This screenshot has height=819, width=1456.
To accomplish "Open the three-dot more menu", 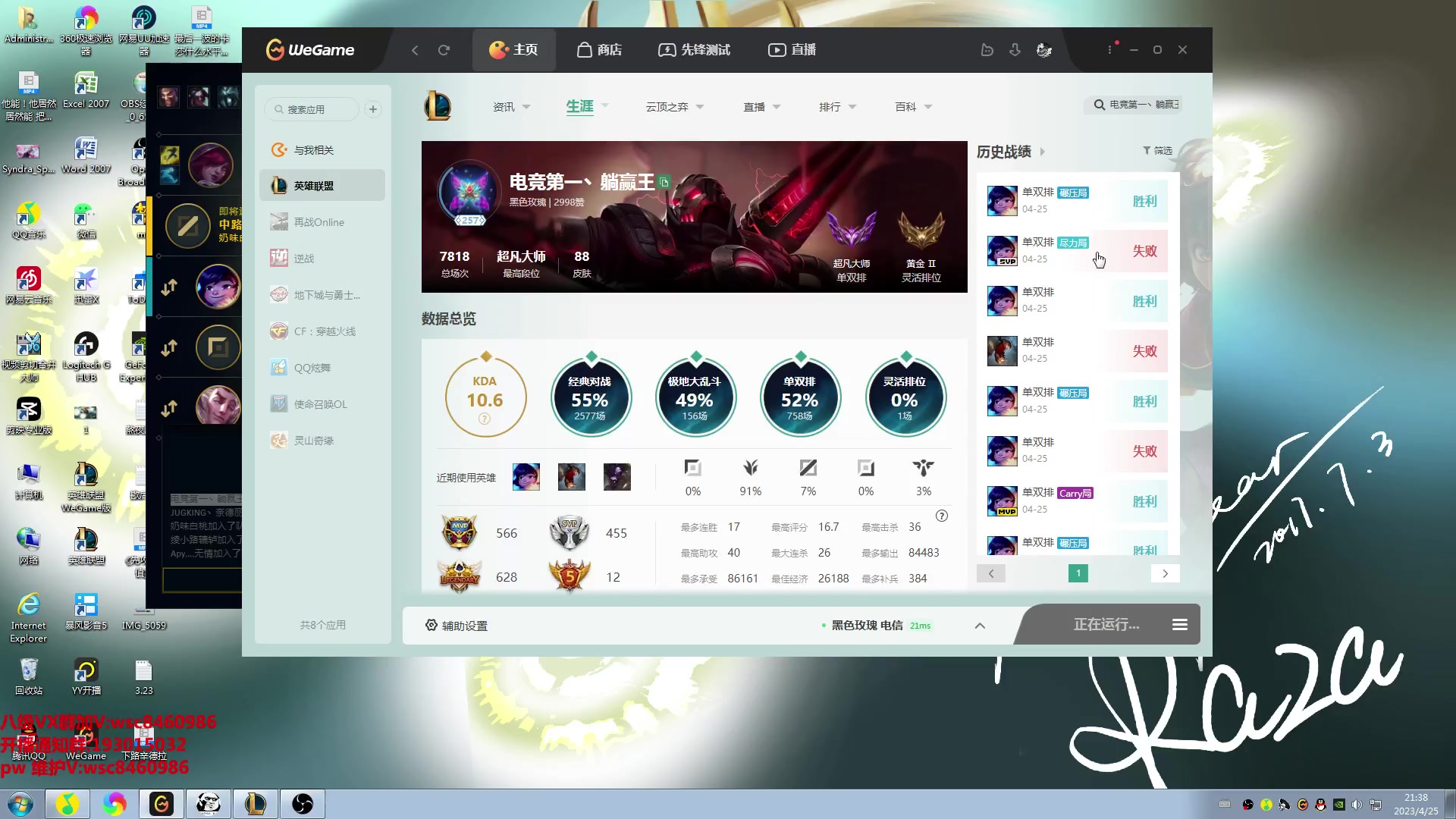I will pyautogui.click(x=1109, y=50).
